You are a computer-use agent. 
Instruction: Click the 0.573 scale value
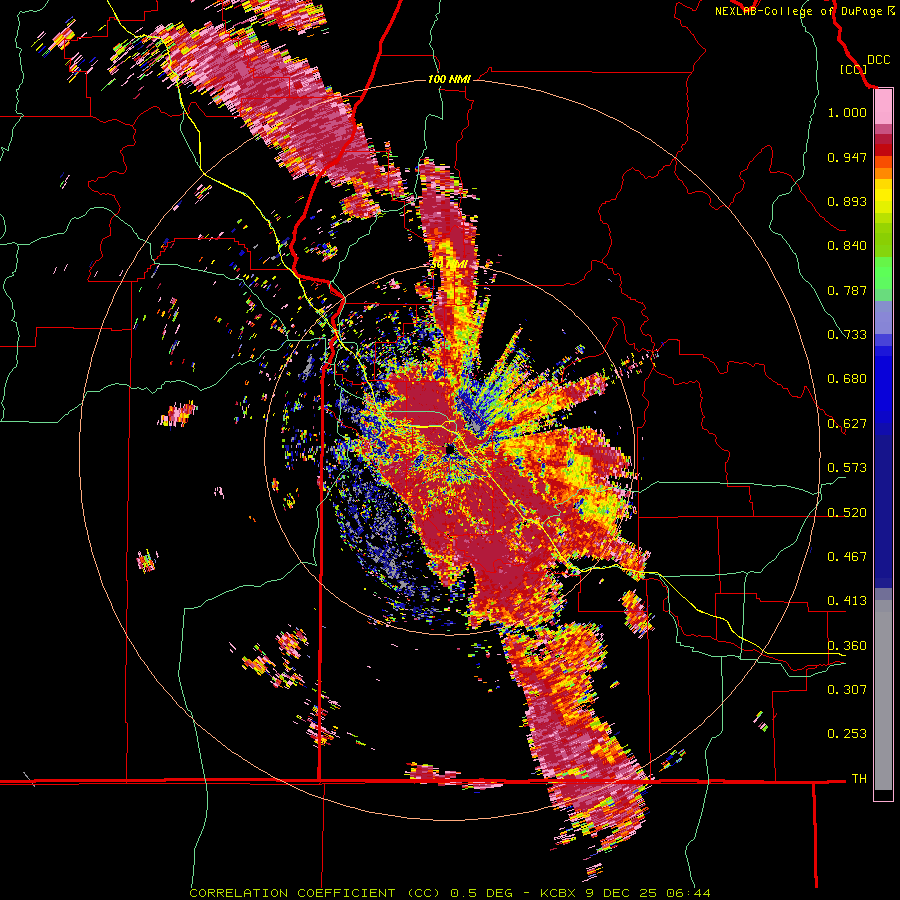pos(847,468)
